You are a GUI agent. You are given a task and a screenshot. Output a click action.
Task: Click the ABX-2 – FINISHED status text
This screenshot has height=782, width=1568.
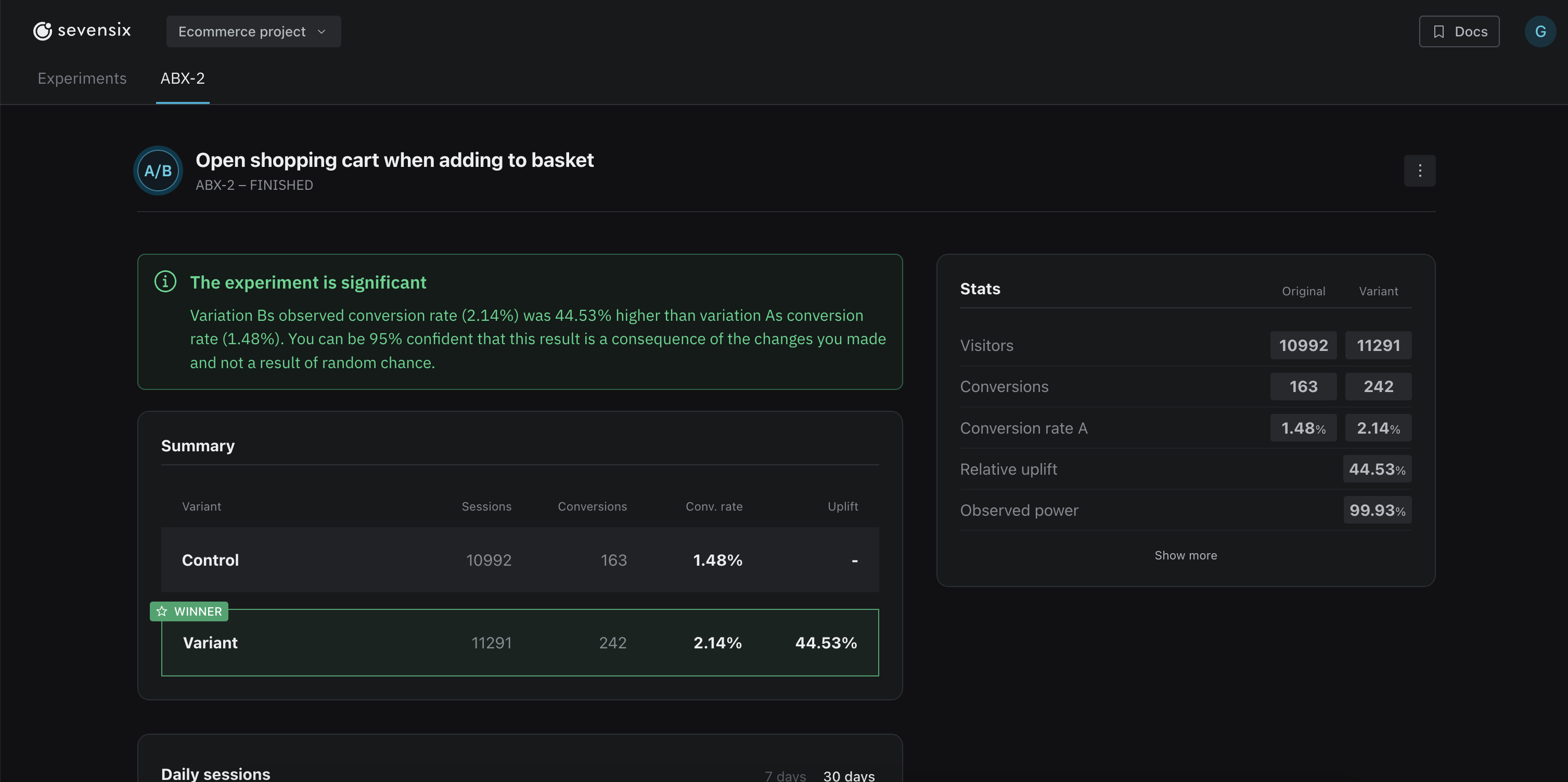coord(254,185)
